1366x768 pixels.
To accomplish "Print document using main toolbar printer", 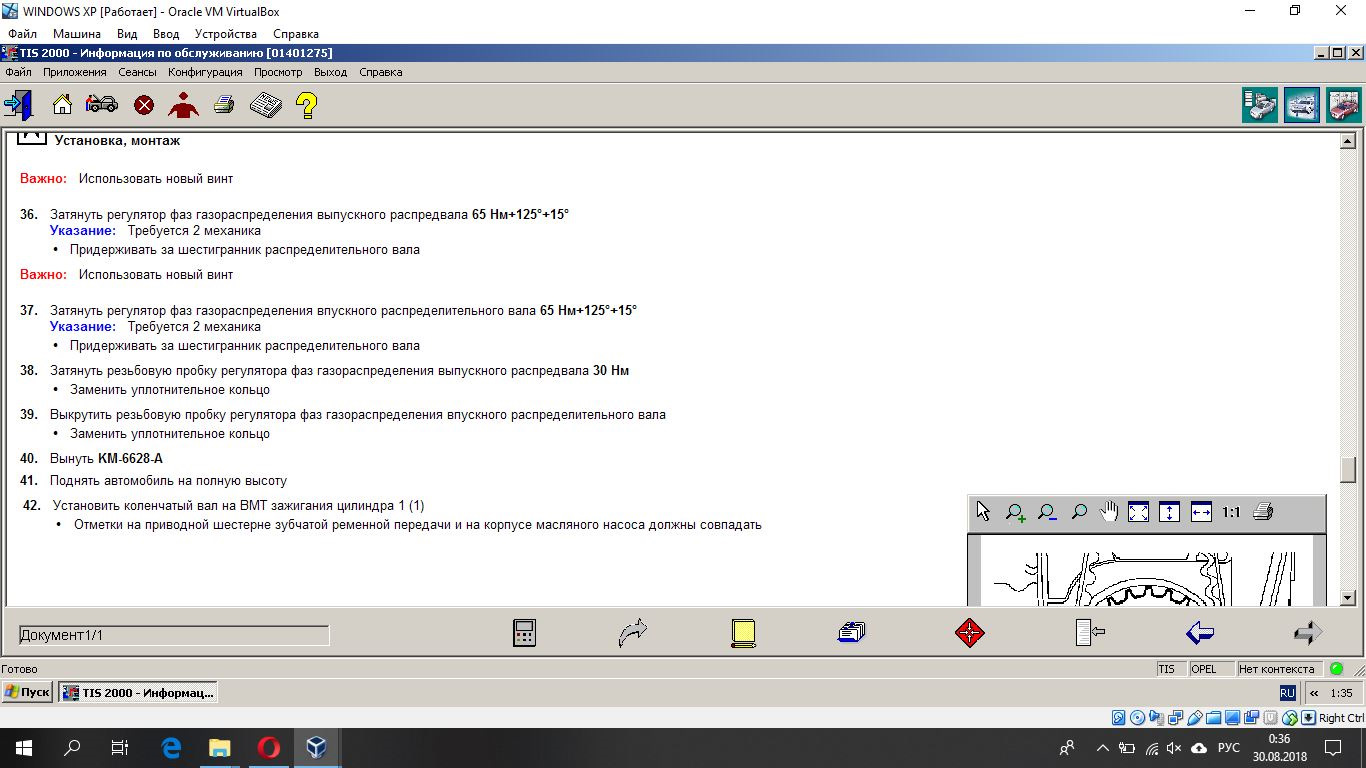I will (224, 104).
